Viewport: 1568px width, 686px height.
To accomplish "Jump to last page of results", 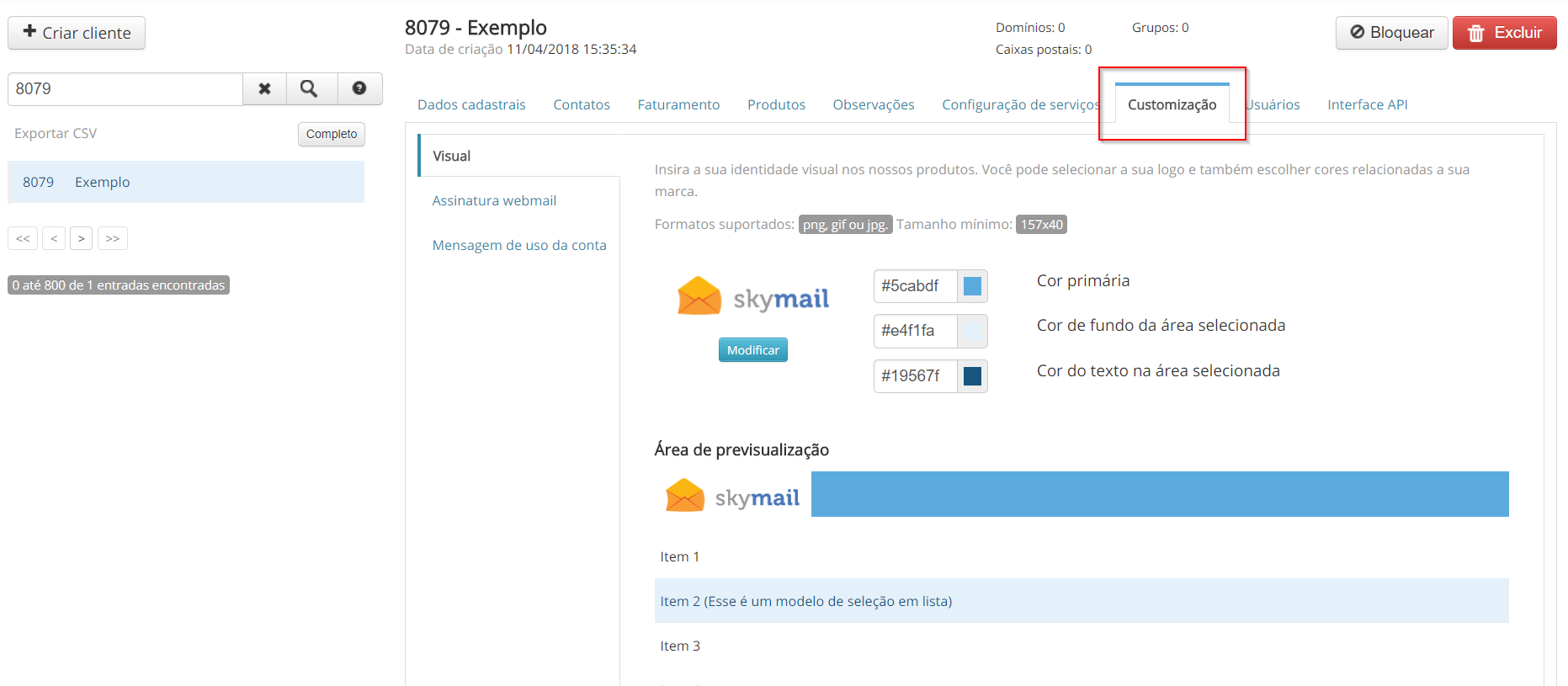I will point(113,238).
